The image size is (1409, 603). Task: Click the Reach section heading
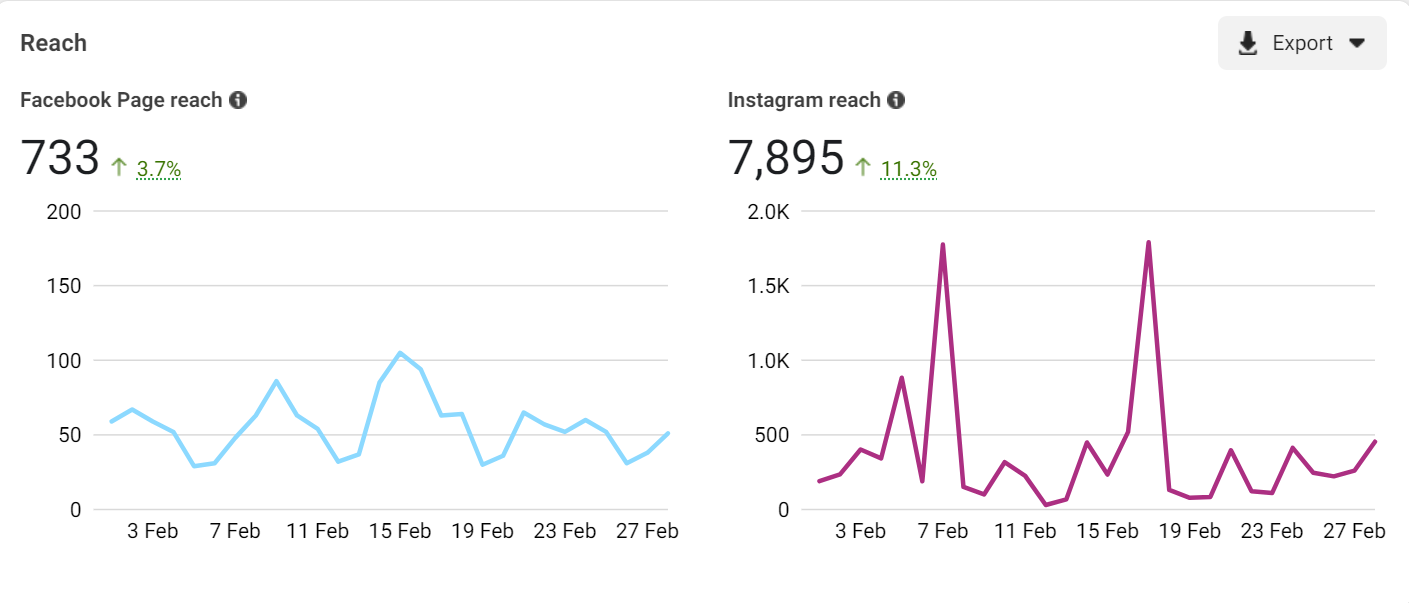(53, 43)
